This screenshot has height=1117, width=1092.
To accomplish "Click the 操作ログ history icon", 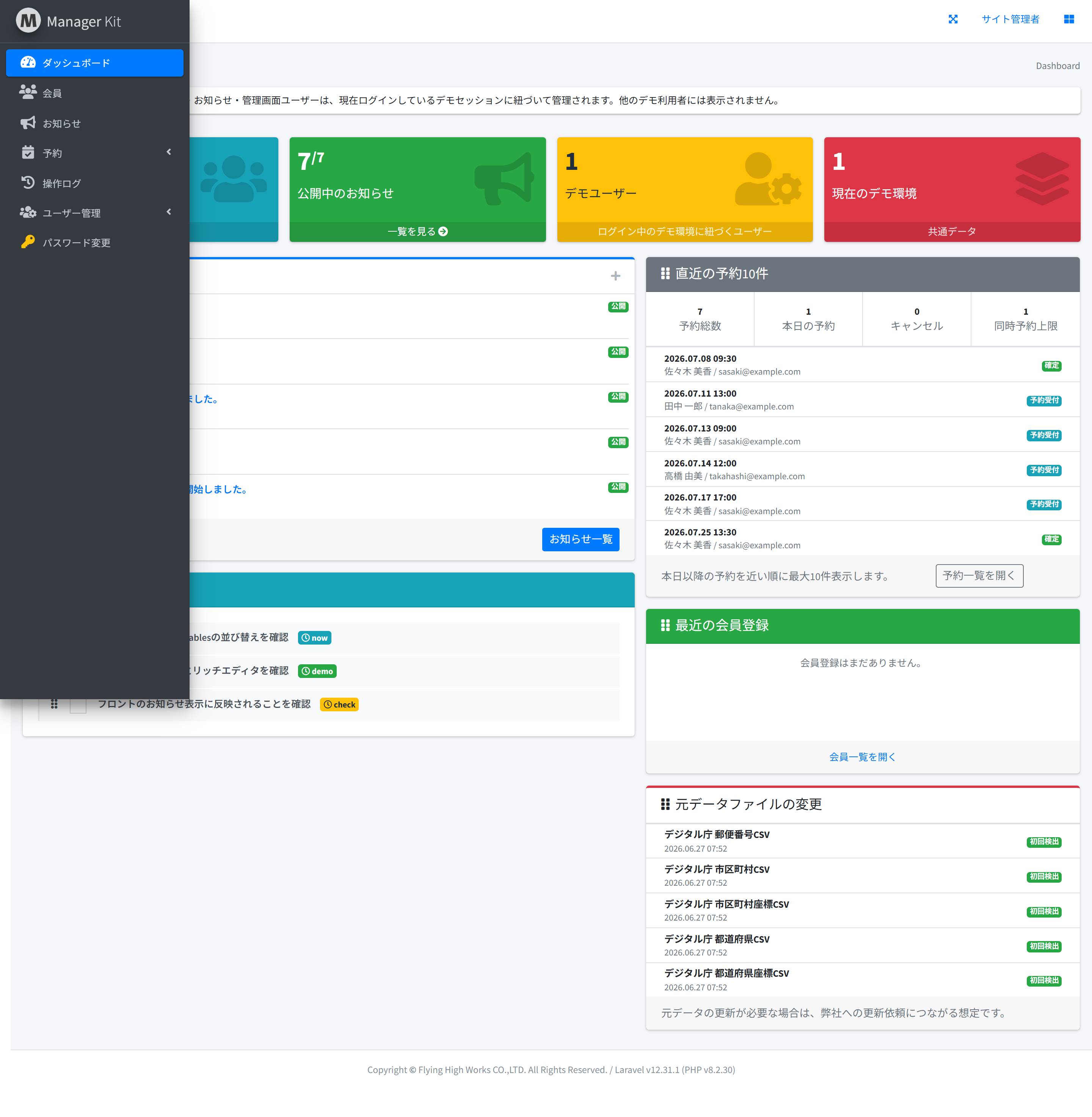I will click(x=28, y=182).
